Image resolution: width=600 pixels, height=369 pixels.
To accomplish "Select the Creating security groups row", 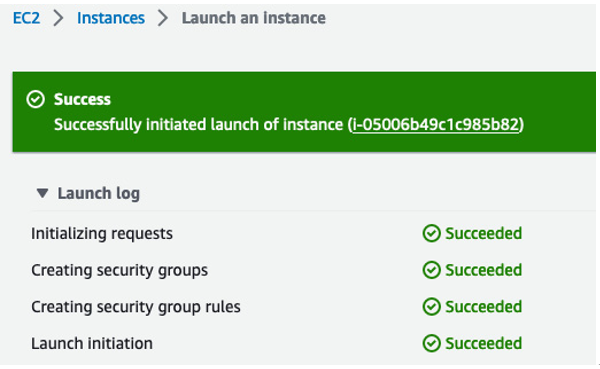I will (314, 270).
